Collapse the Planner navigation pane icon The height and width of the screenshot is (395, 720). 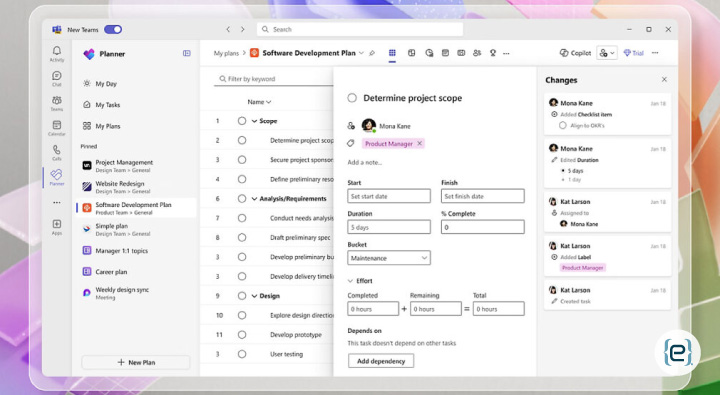coord(187,53)
